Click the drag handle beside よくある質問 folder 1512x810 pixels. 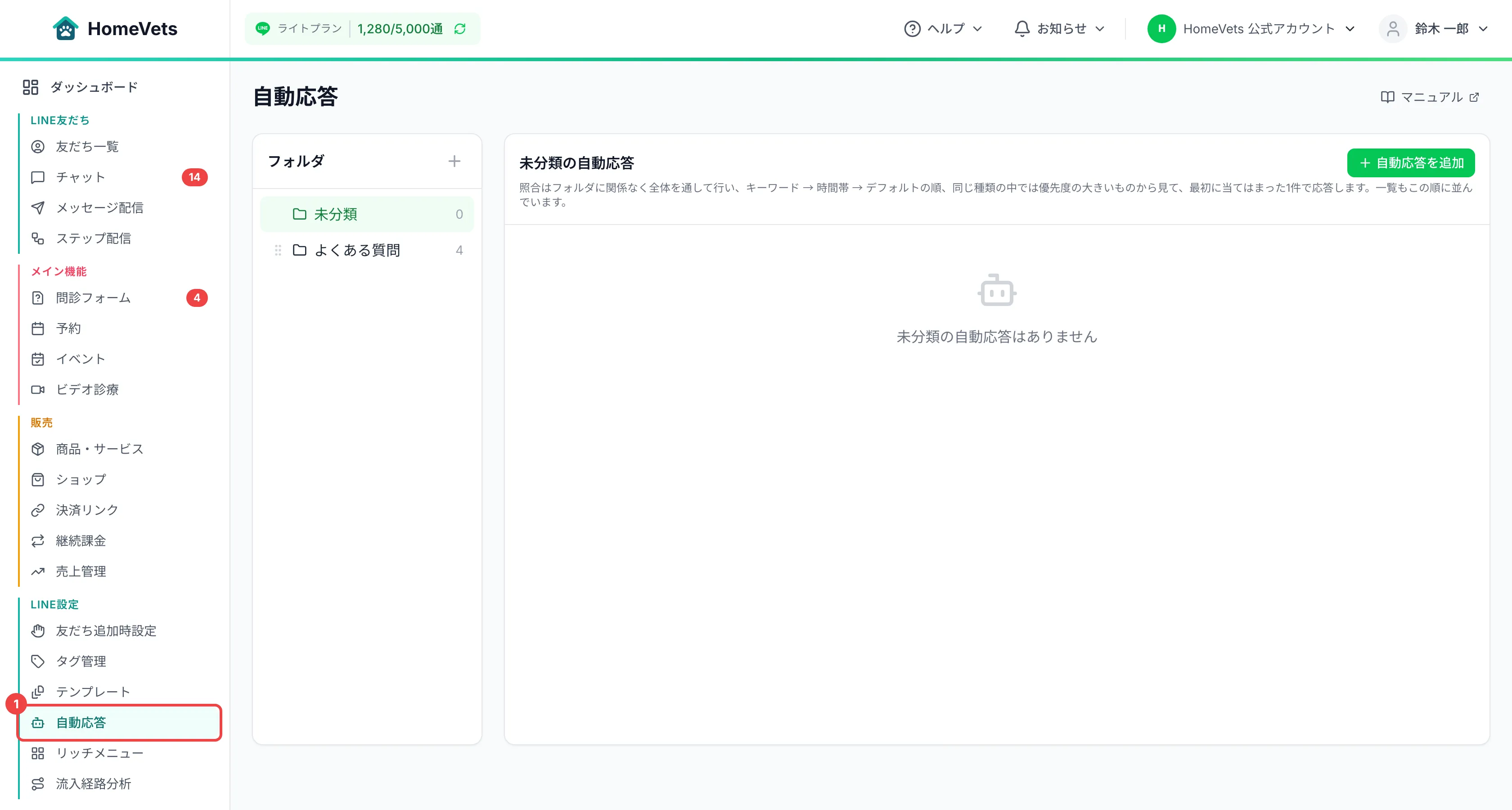(x=278, y=250)
